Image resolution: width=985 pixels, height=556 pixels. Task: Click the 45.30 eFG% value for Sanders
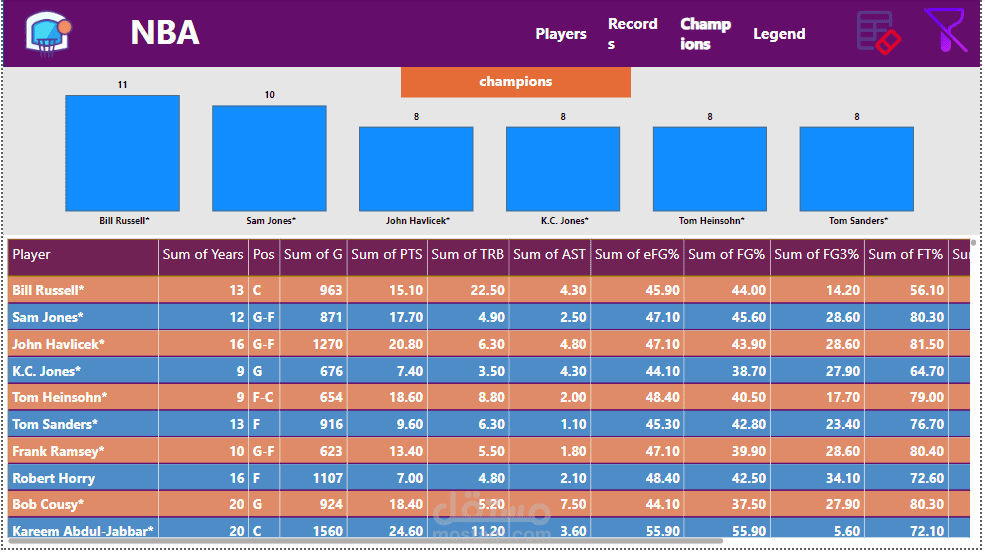(663, 425)
